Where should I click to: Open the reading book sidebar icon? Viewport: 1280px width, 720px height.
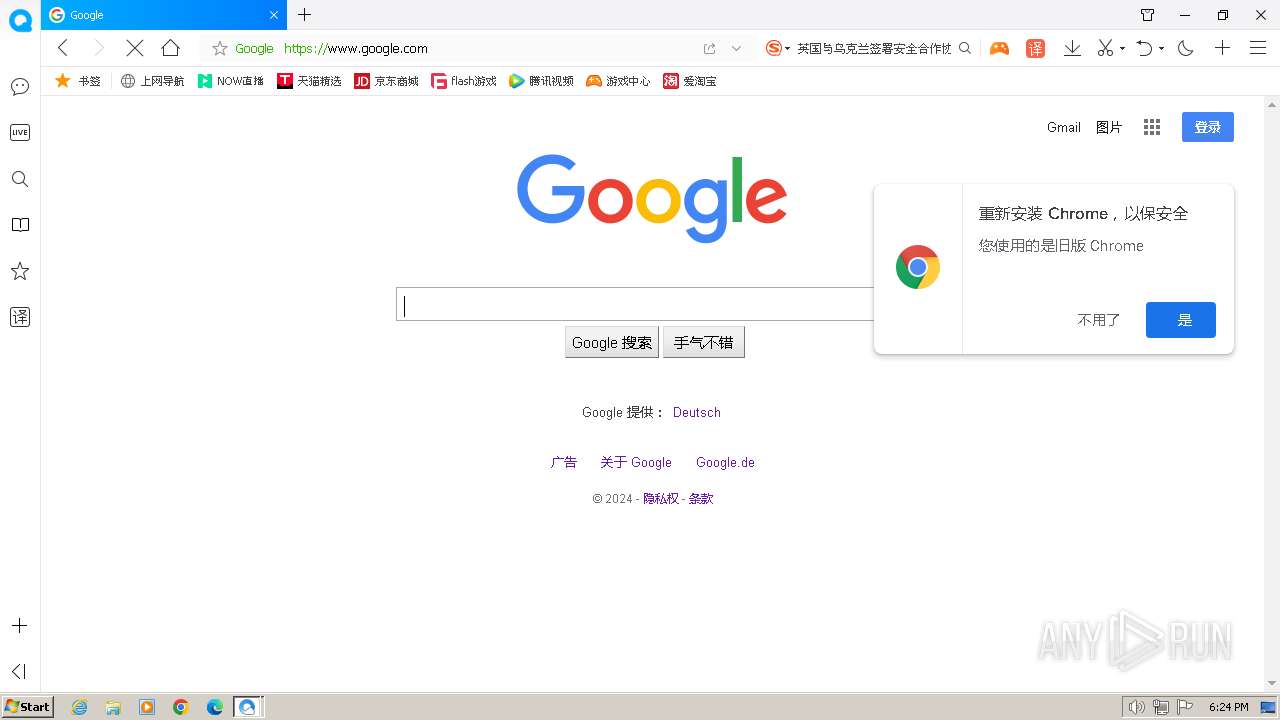click(x=20, y=225)
